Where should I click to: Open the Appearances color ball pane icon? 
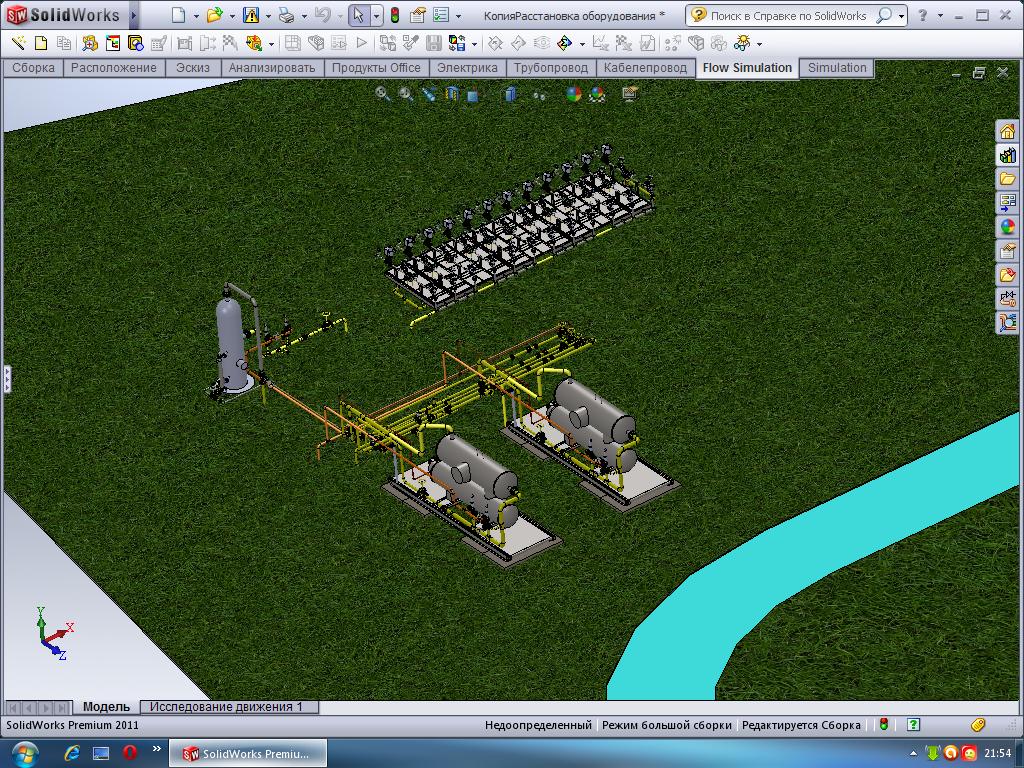1007,227
